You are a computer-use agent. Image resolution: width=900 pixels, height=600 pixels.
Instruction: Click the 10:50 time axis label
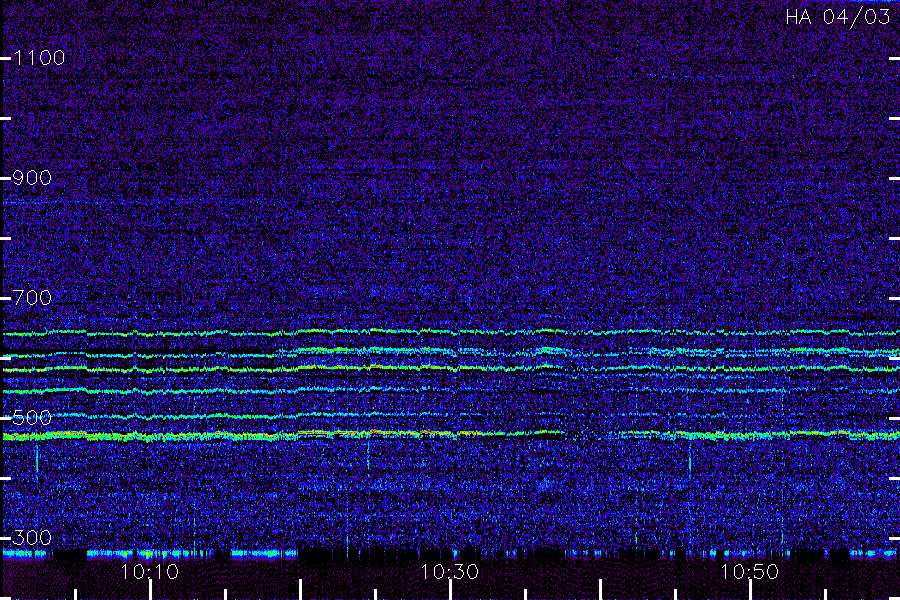pos(750,572)
